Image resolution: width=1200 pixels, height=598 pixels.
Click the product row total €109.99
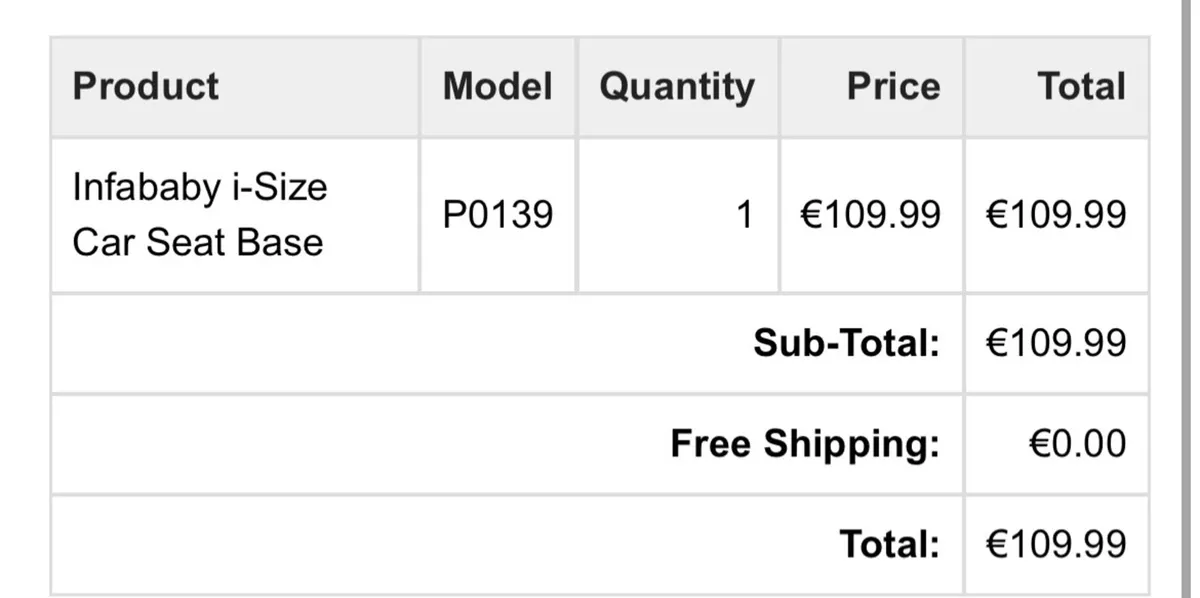1056,214
